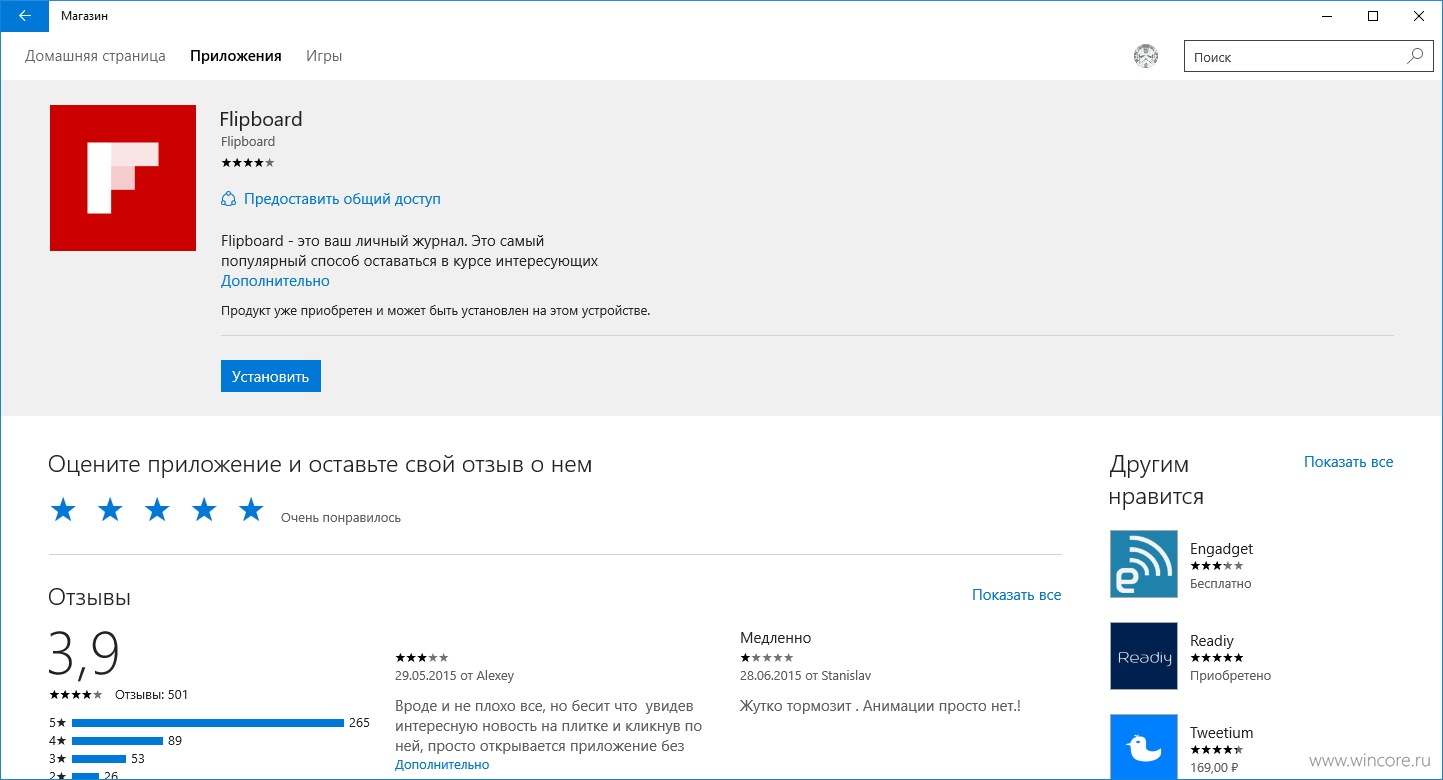Click the Медленно review title

click(775, 638)
